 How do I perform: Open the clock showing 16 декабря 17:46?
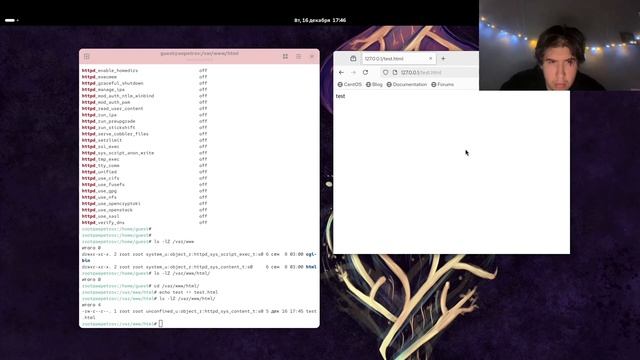coord(320,20)
